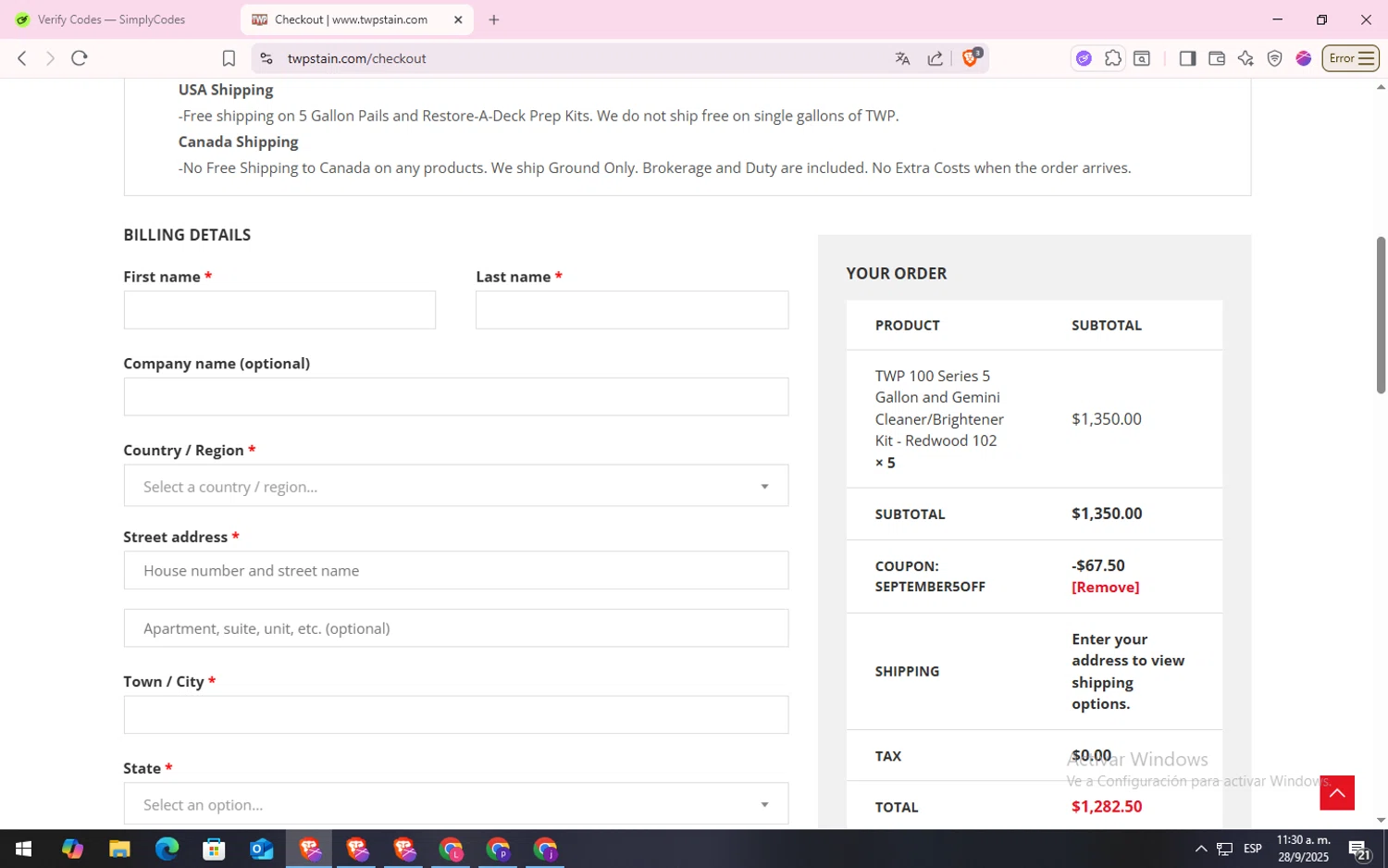
Task: Click the ESP language indicator
Action: point(1253,849)
